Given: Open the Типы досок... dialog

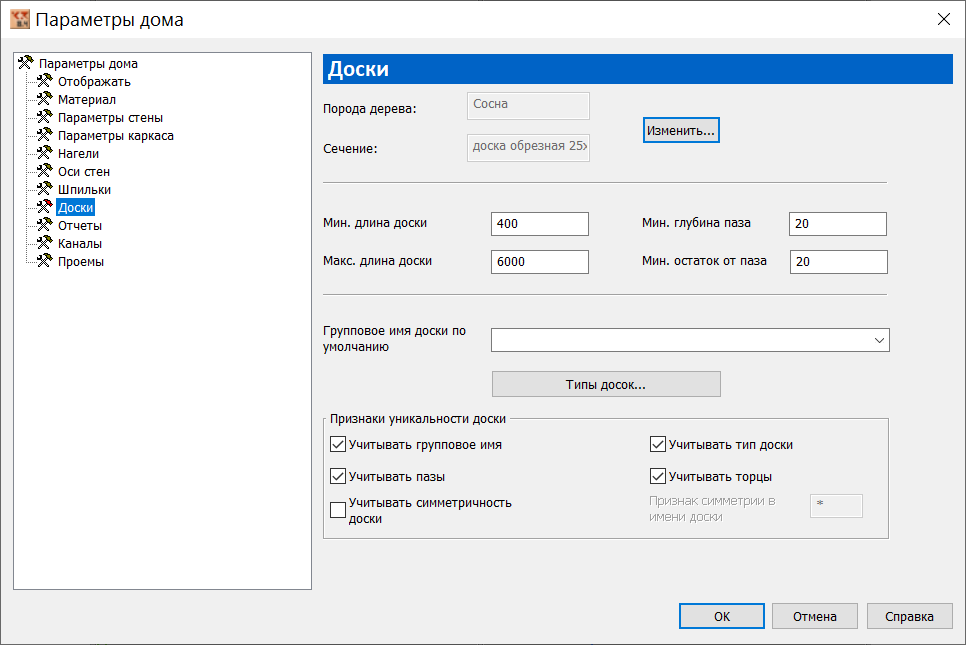Looking at the screenshot, I should click(x=606, y=384).
